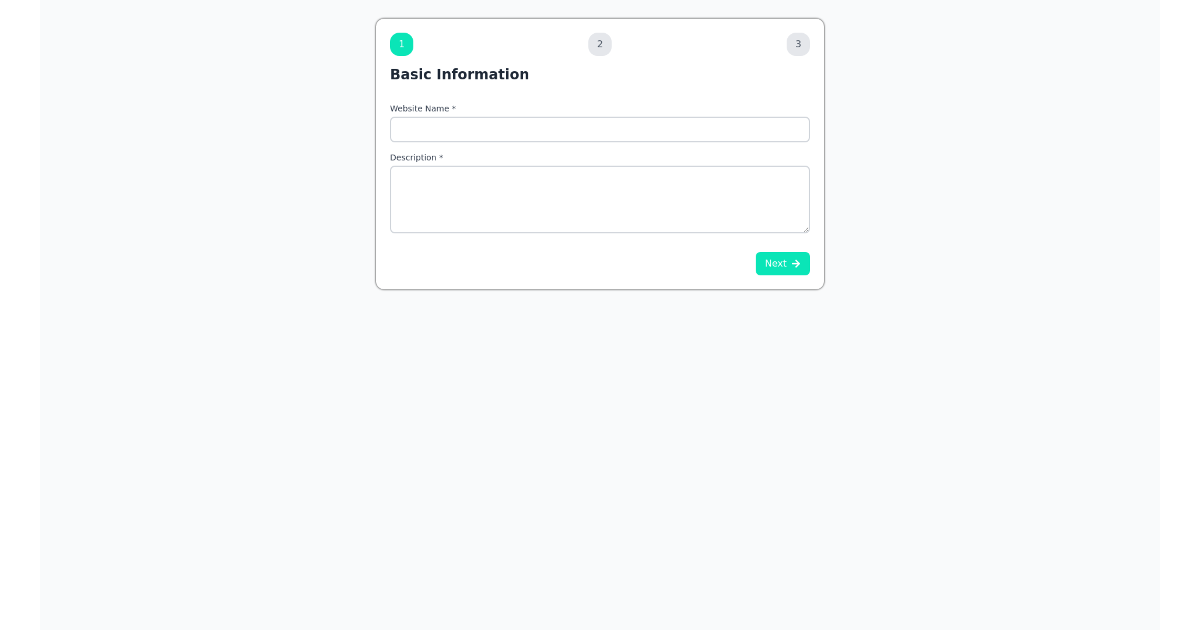Click the gray step 2 circle icon
The image size is (1200, 630).
pos(599,44)
